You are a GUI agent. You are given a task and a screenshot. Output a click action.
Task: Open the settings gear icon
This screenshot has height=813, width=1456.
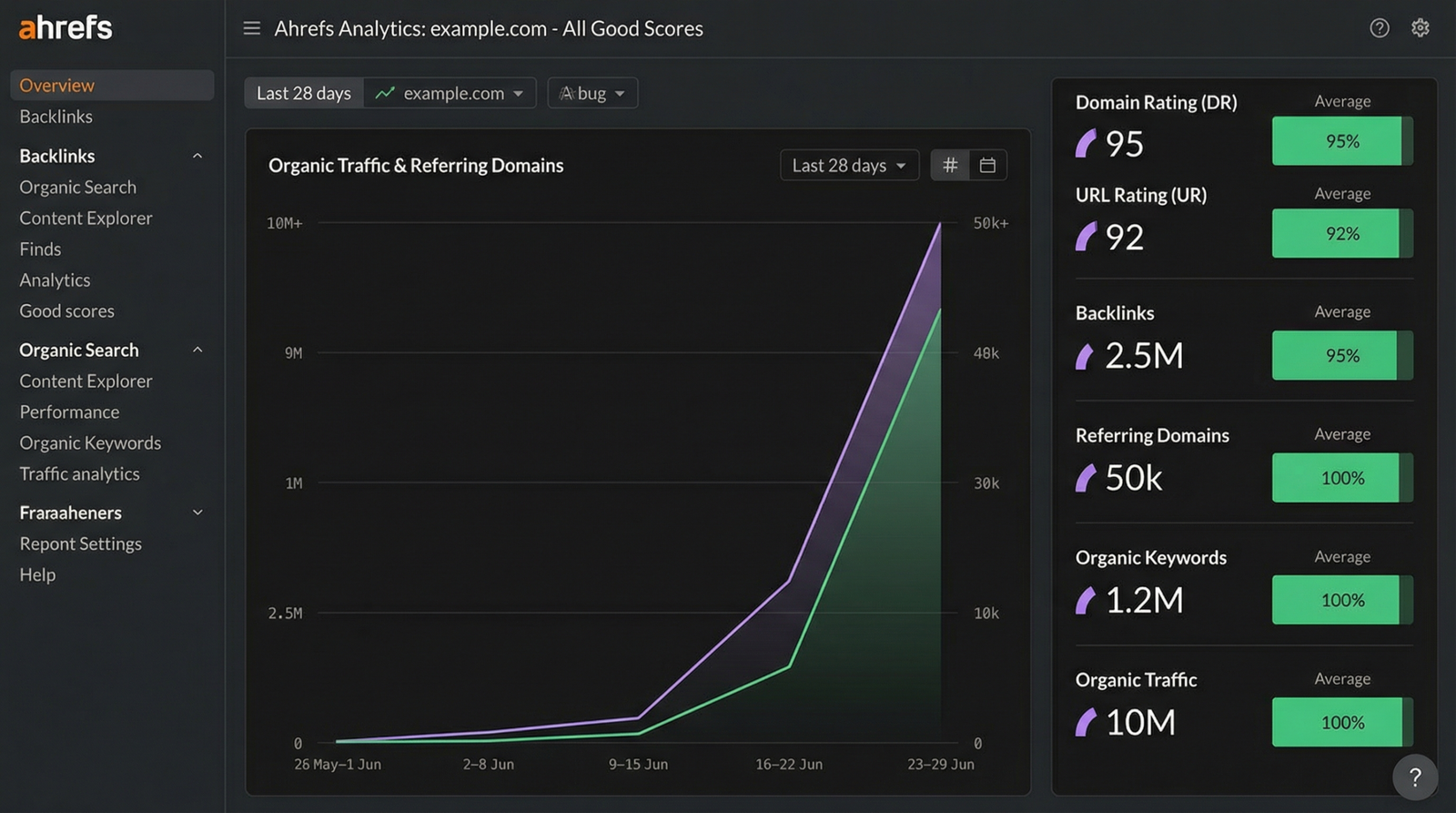[x=1420, y=28]
